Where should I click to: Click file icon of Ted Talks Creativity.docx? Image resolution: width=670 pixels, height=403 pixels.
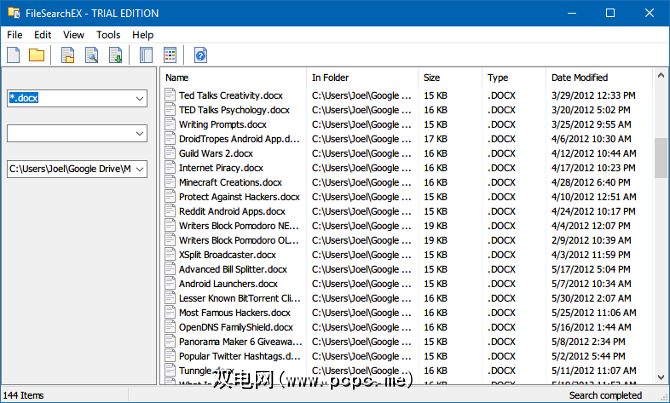[170, 95]
